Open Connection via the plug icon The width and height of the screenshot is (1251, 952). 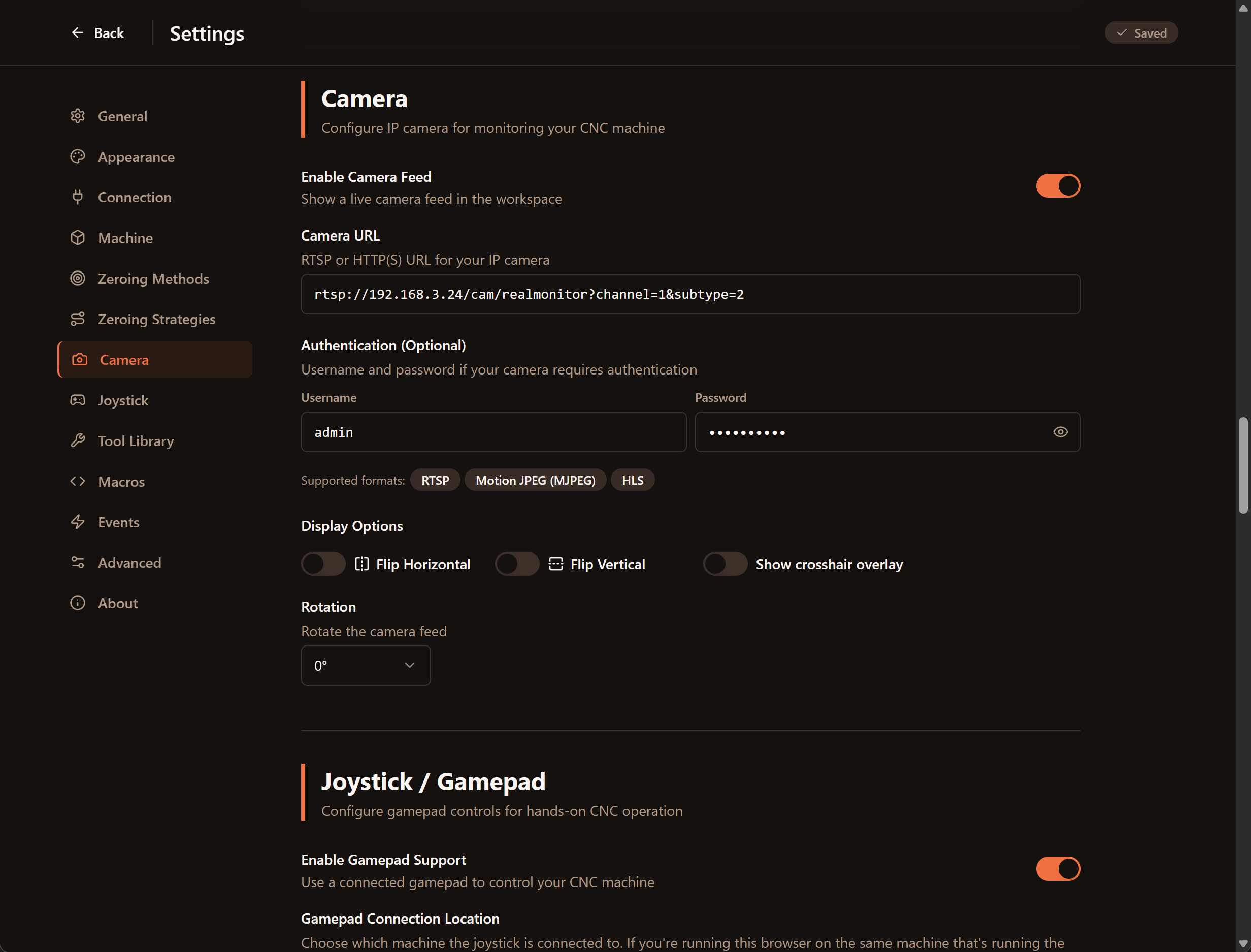click(78, 196)
